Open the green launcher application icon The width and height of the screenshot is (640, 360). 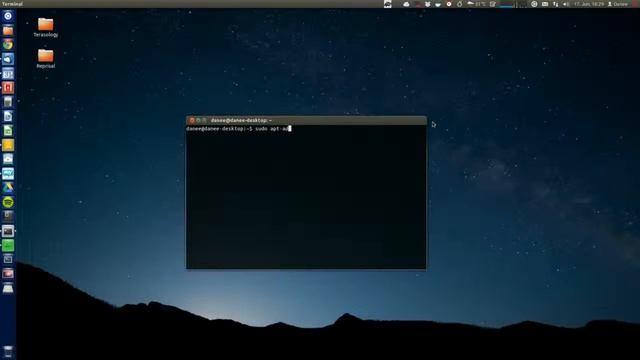8,245
